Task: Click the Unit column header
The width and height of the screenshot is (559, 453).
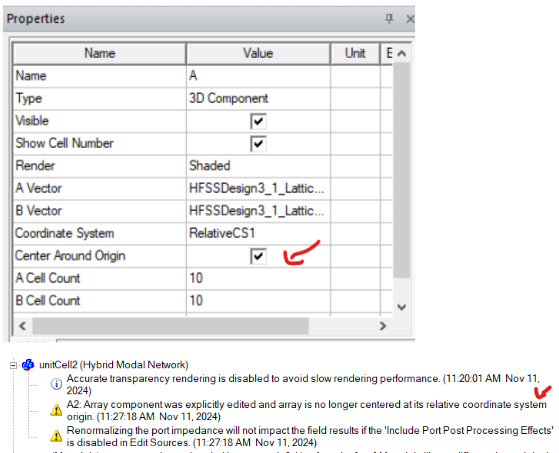Action: click(x=355, y=53)
